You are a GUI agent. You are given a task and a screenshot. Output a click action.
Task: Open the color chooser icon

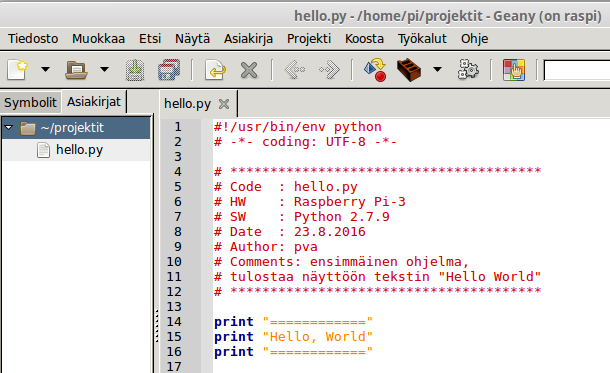514,70
